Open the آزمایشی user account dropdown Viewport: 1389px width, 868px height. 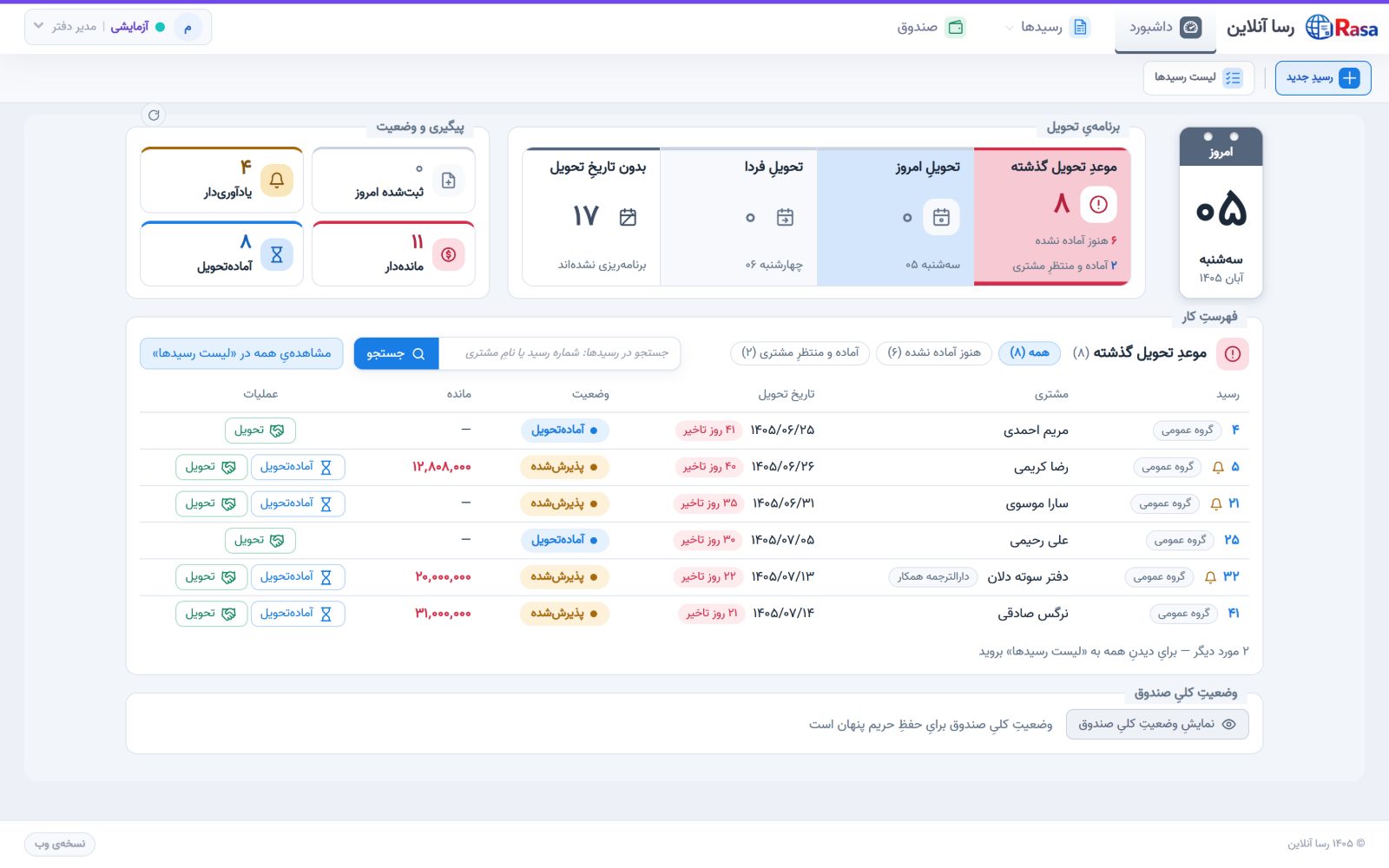tap(118, 27)
